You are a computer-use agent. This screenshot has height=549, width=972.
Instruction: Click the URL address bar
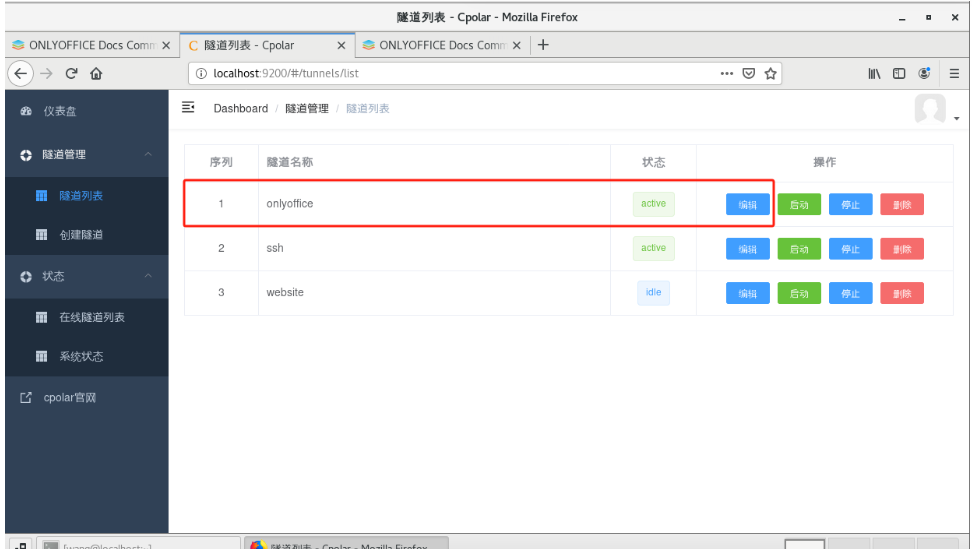450,73
